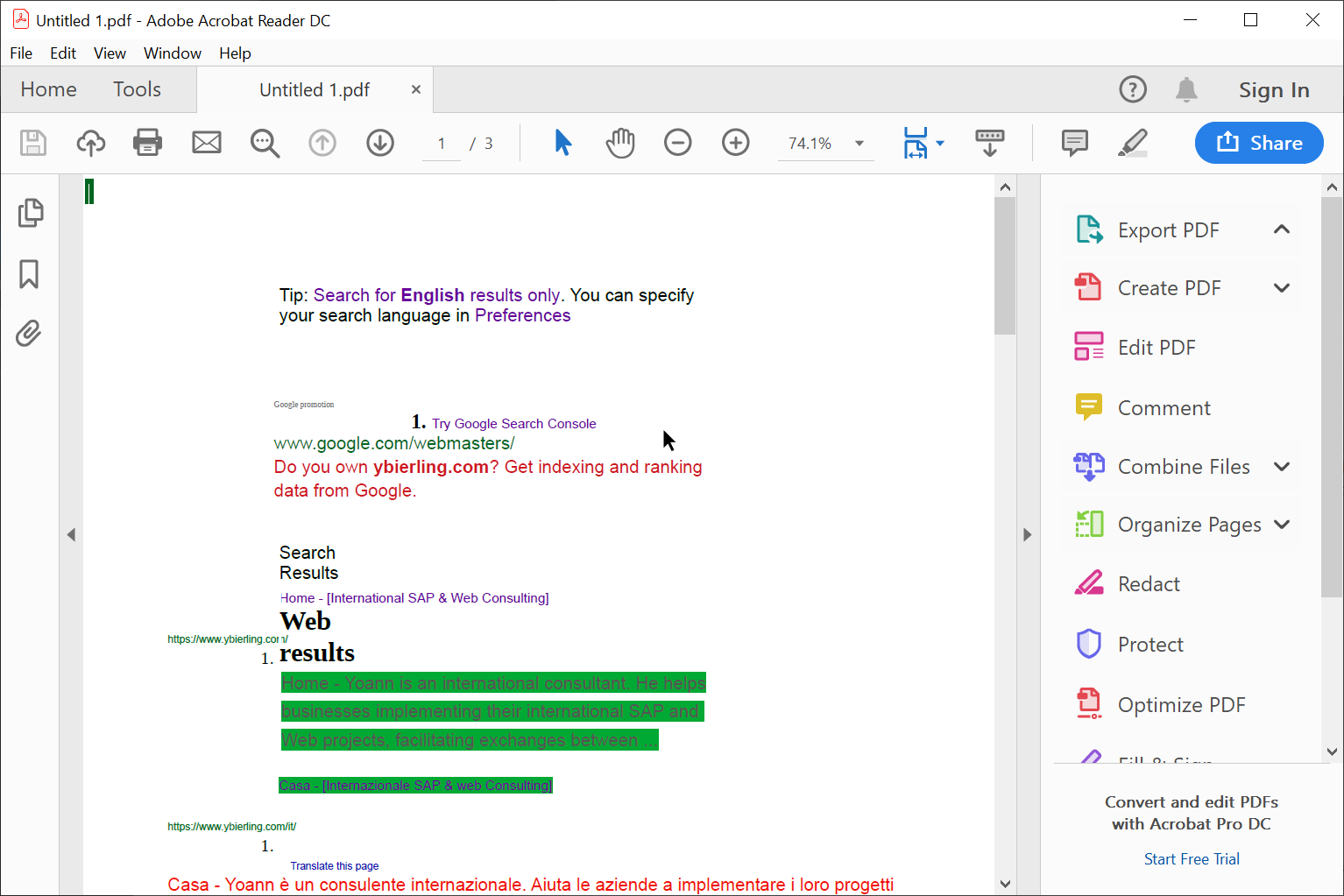Open the Edit menu
Image resolution: width=1344 pixels, height=896 pixels.
point(63,53)
